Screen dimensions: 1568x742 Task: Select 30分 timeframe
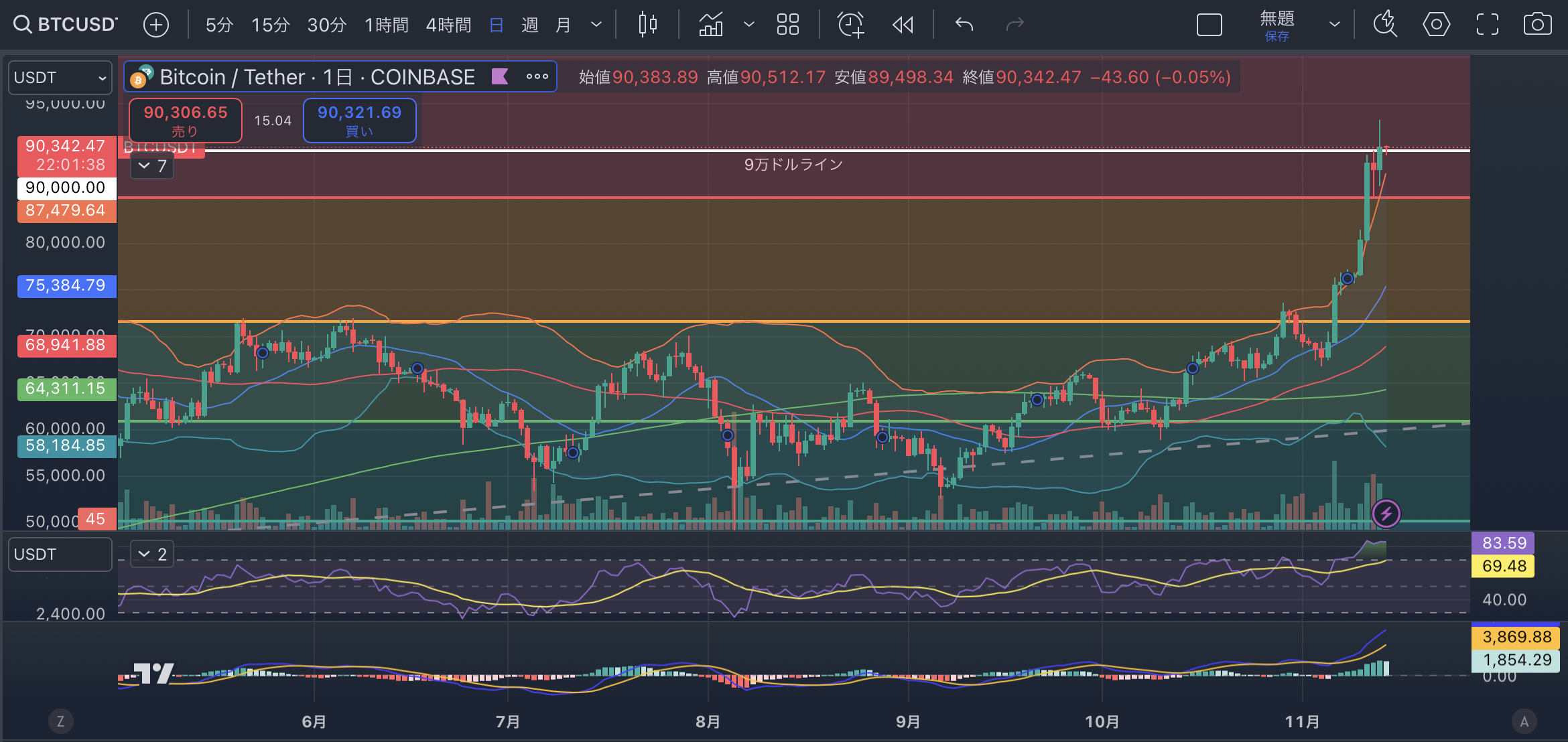click(x=326, y=25)
